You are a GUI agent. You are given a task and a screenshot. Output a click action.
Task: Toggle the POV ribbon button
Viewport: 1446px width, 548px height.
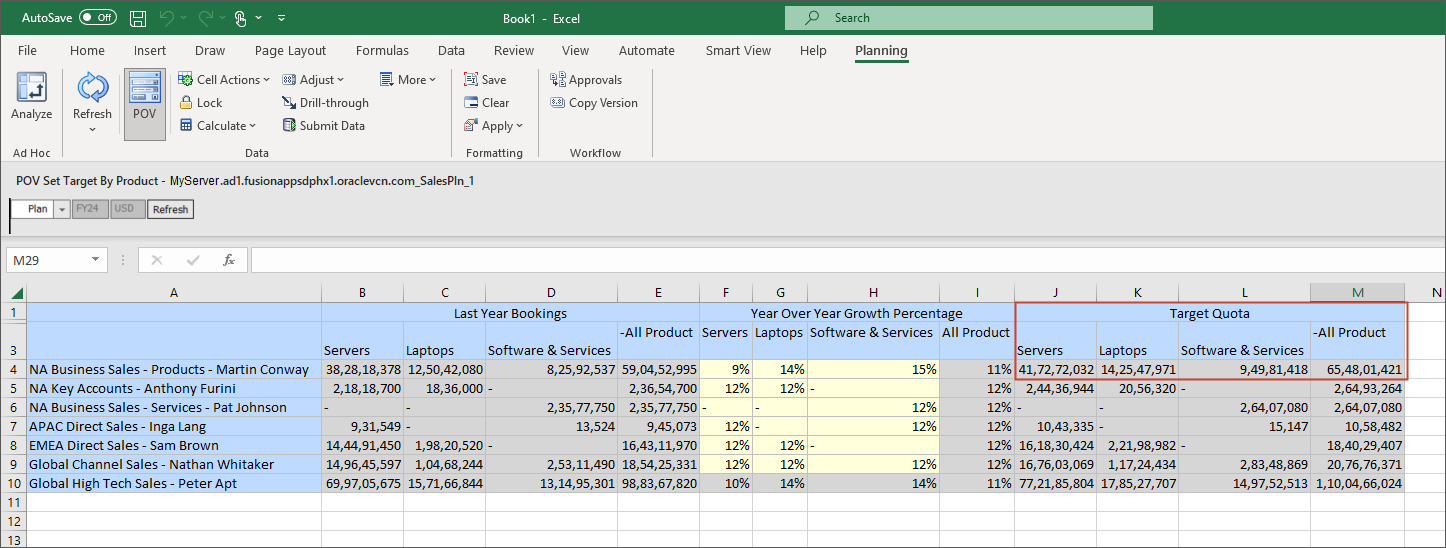point(145,96)
